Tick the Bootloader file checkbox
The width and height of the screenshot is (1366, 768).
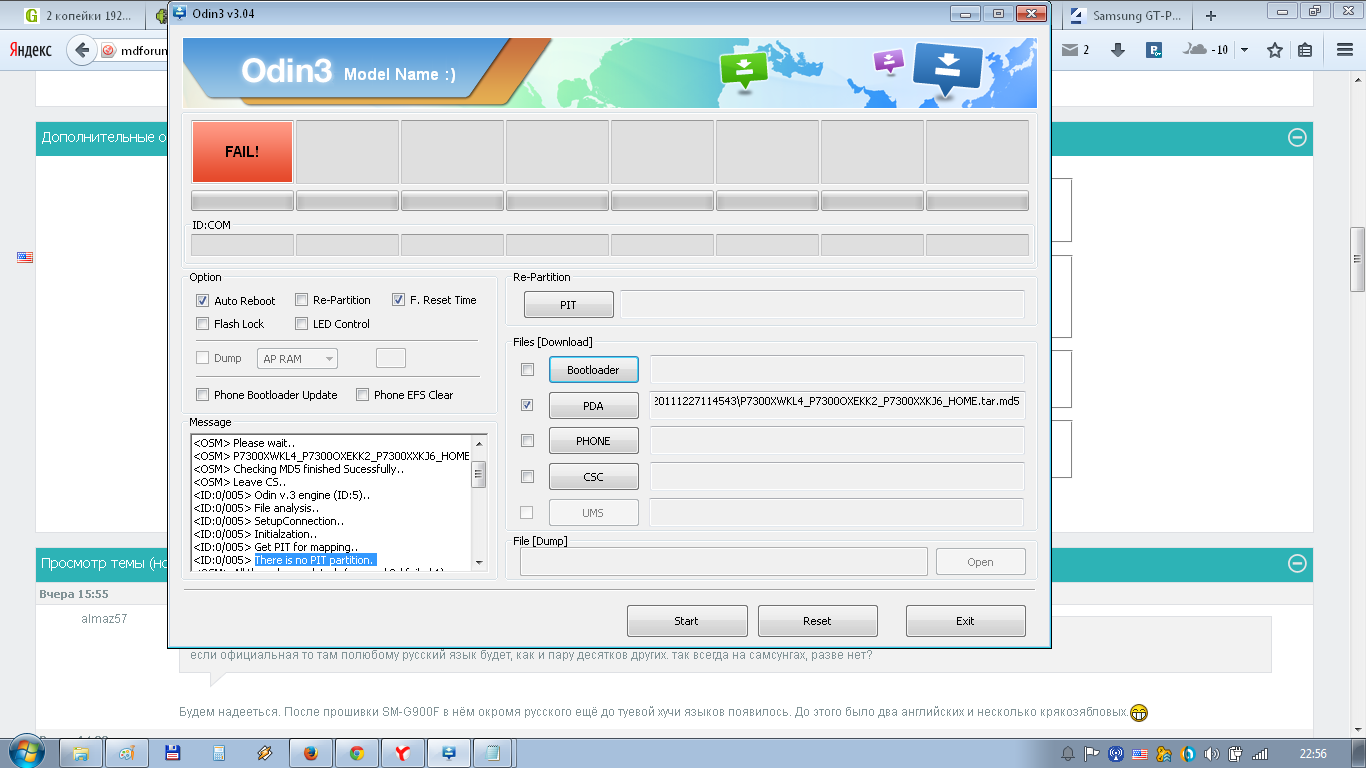pyautogui.click(x=527, y=370)
